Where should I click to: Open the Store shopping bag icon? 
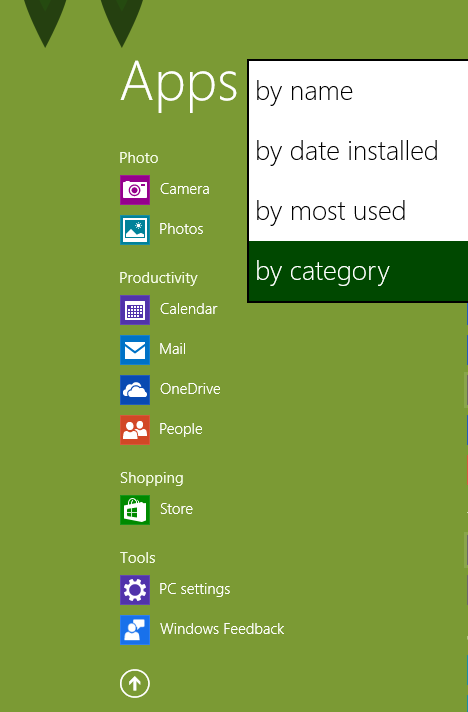tap(135, 509)
